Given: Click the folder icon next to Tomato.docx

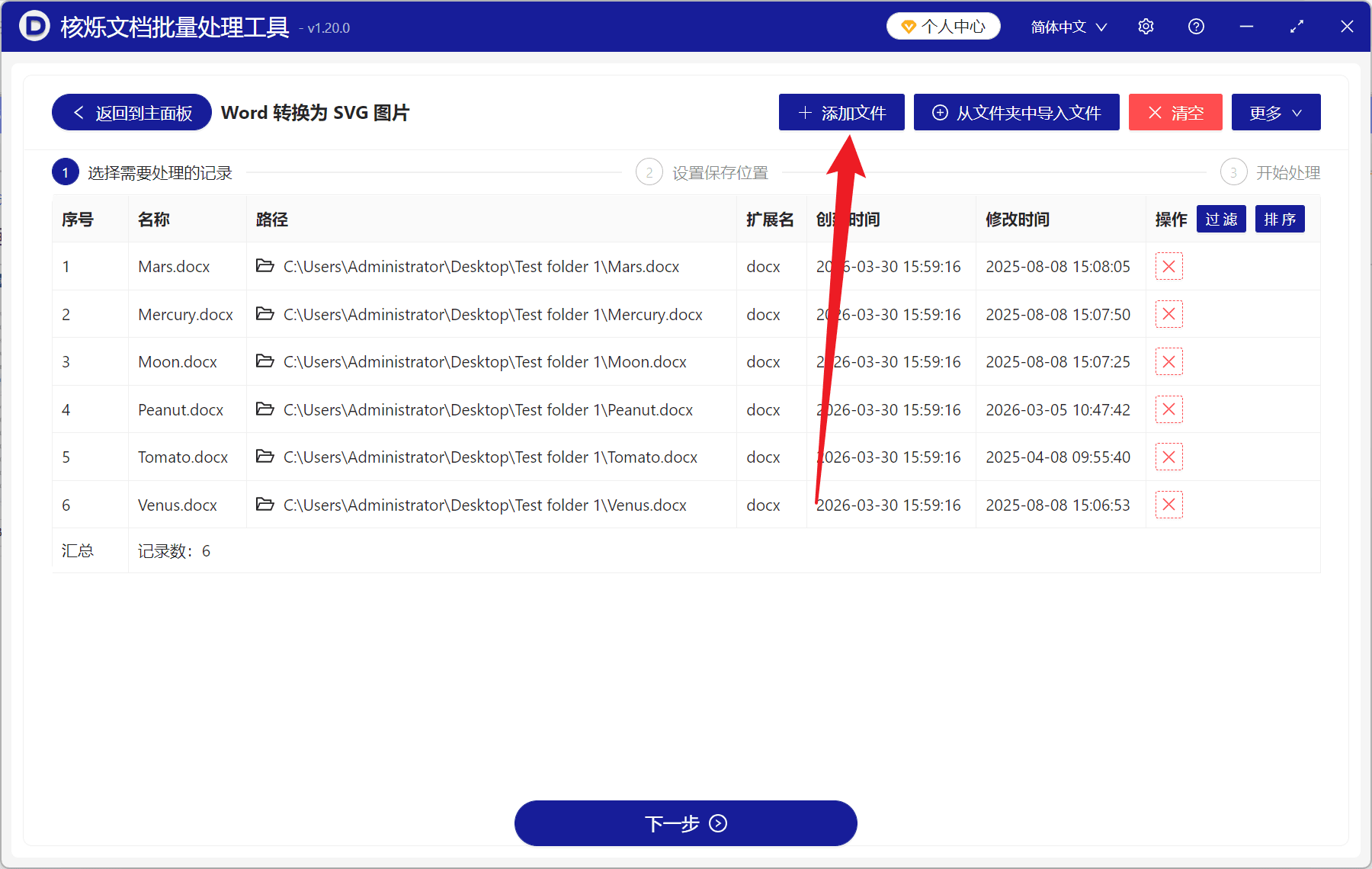Looking at the screenshot, I should [x=264, y=457].
